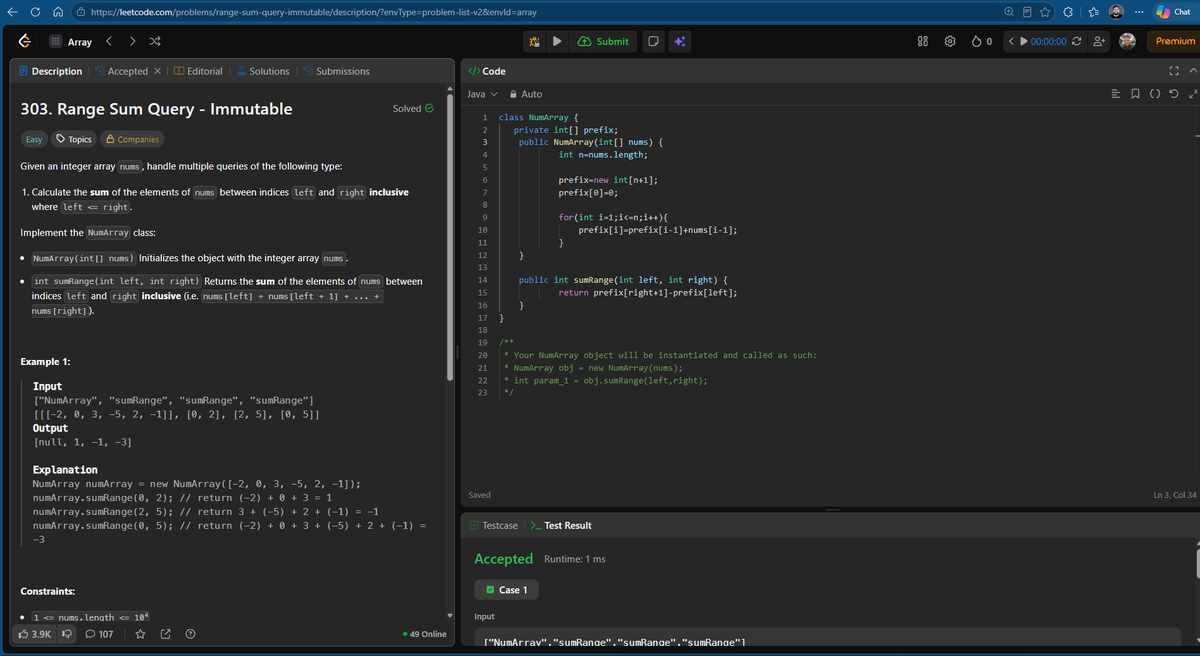Click the Easy difficulty badge
The width and height of the screenshot is (1200, 656).
[x=35, y=139]
